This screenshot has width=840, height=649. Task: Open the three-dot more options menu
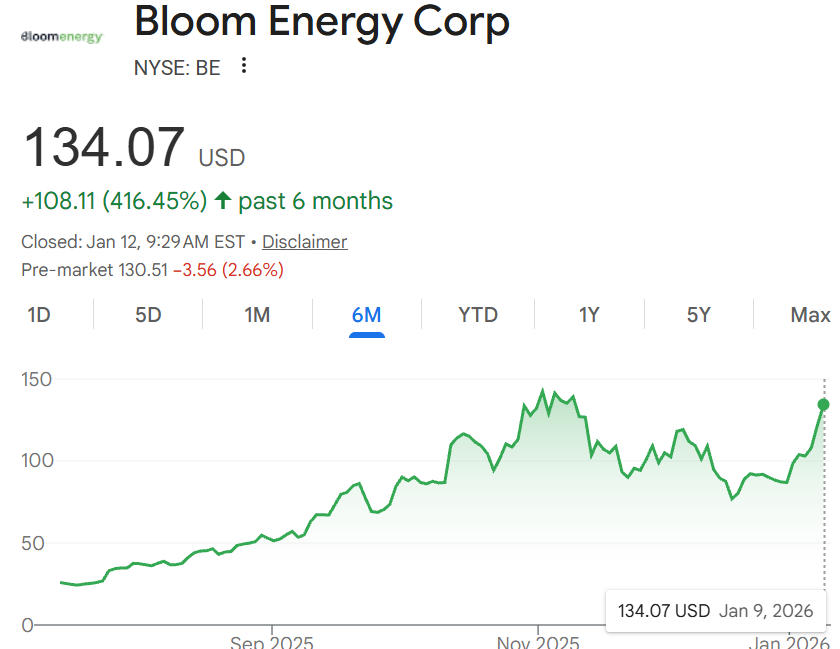click(244, 67)
